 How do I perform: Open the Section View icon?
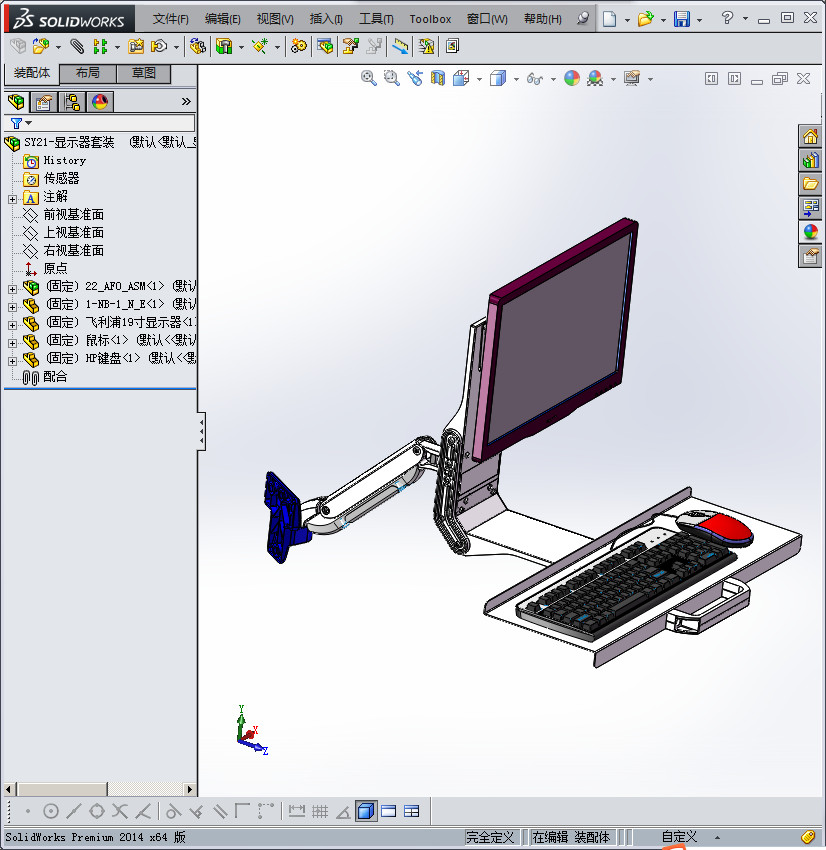click(438, 79)
